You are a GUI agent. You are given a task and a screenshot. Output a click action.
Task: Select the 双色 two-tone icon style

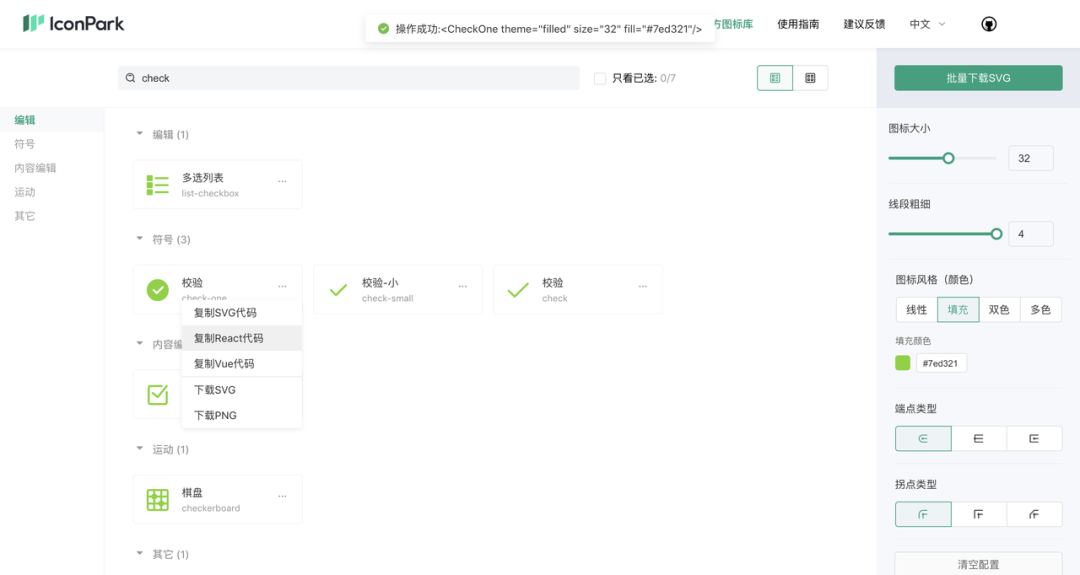[999, 310]
